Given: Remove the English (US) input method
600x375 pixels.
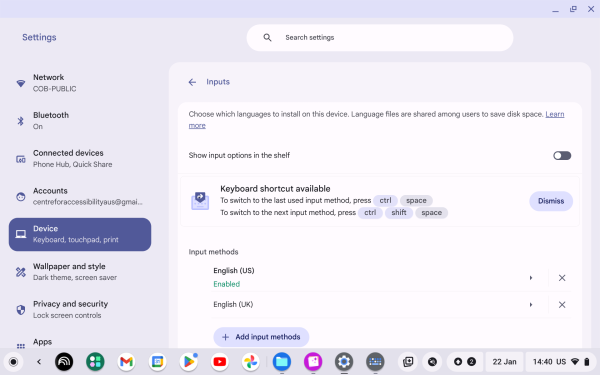Looking at the screenshot, I should coord(562,278).
